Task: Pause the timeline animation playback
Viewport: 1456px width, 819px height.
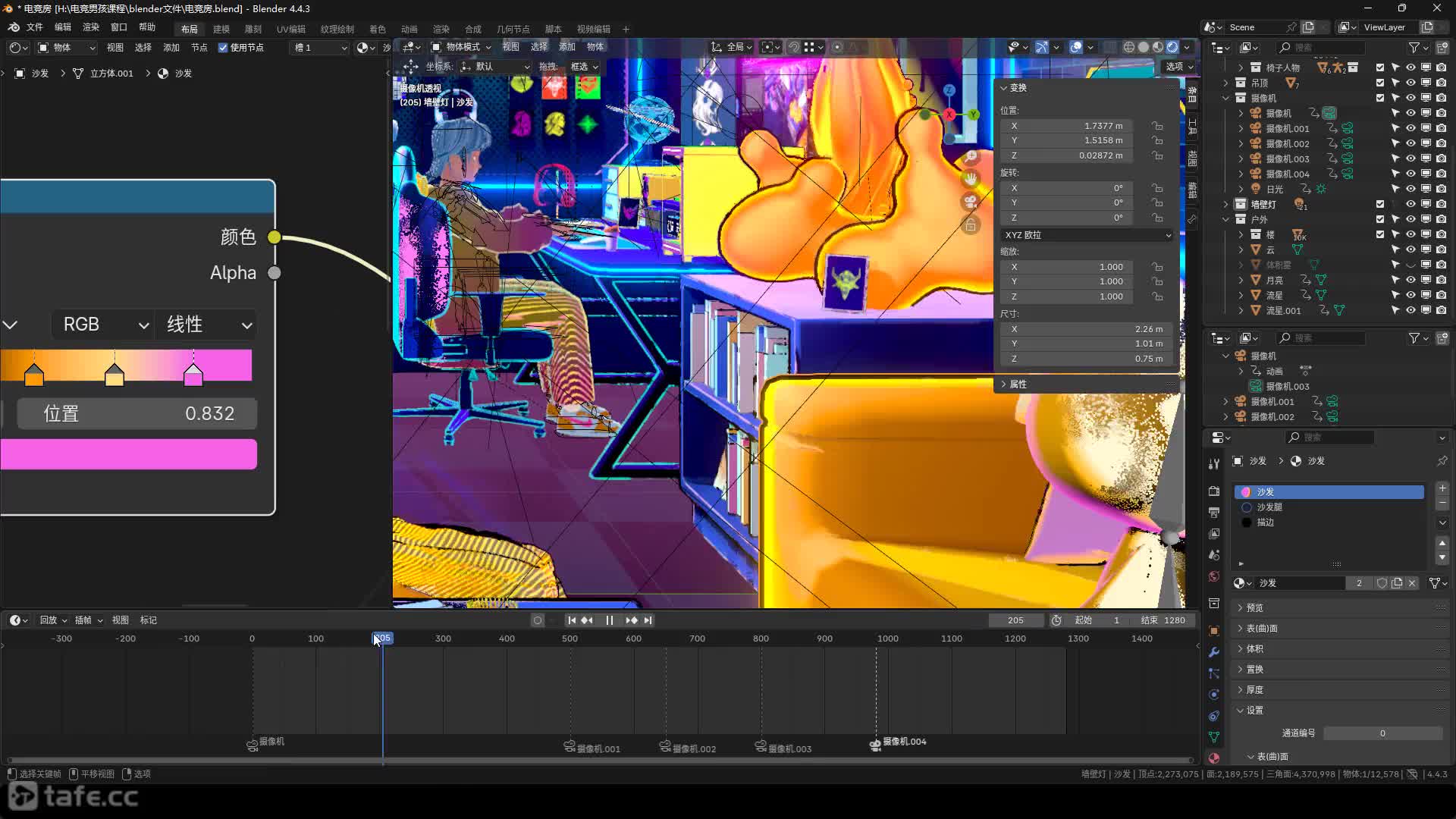Action: (x=609, y=620)
